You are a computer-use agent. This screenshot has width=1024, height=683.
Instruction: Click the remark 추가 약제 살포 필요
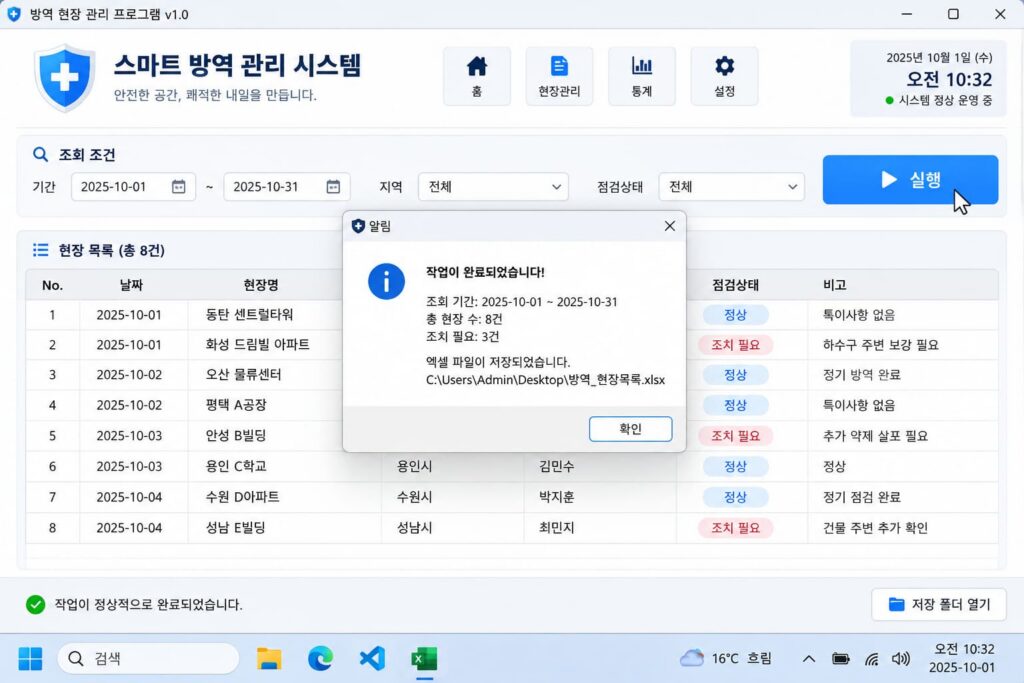coord(875,436)
